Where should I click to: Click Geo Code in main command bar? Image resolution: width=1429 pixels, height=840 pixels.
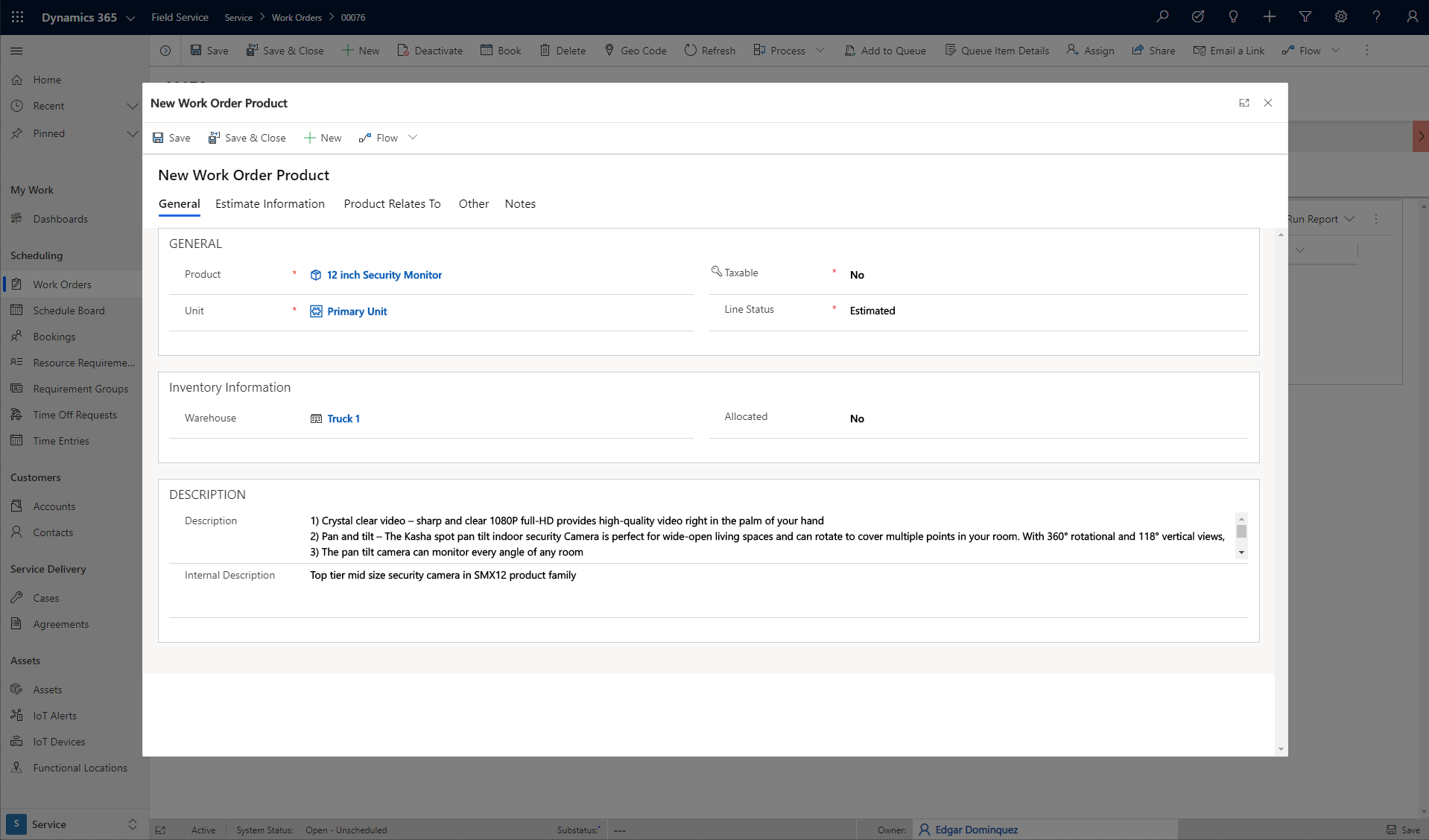(635, 51)
